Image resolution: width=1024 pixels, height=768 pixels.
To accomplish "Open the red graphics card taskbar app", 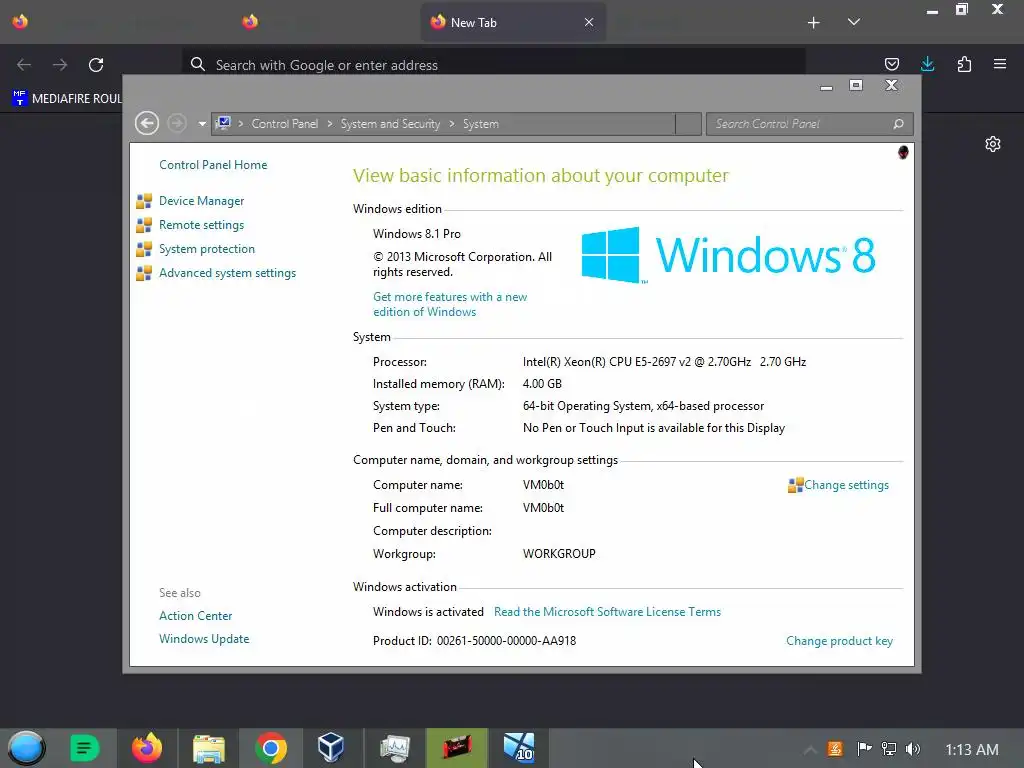I will tap(456, 748).
